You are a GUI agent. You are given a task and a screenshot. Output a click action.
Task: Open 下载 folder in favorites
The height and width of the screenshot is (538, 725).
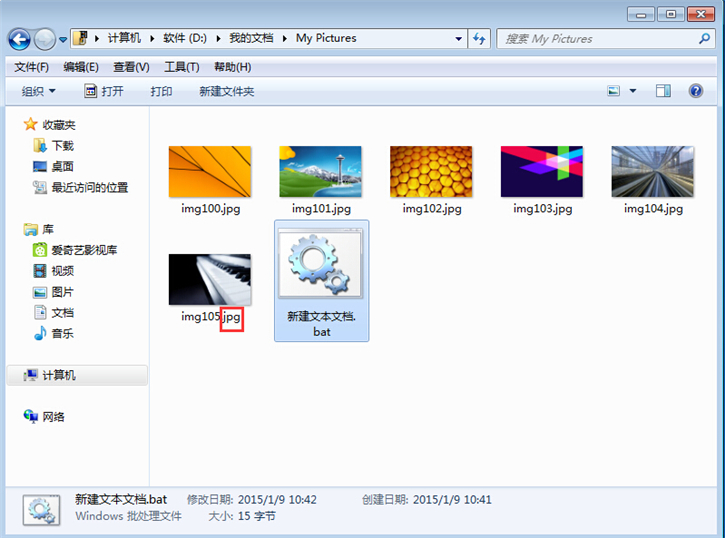click(62, 146)
